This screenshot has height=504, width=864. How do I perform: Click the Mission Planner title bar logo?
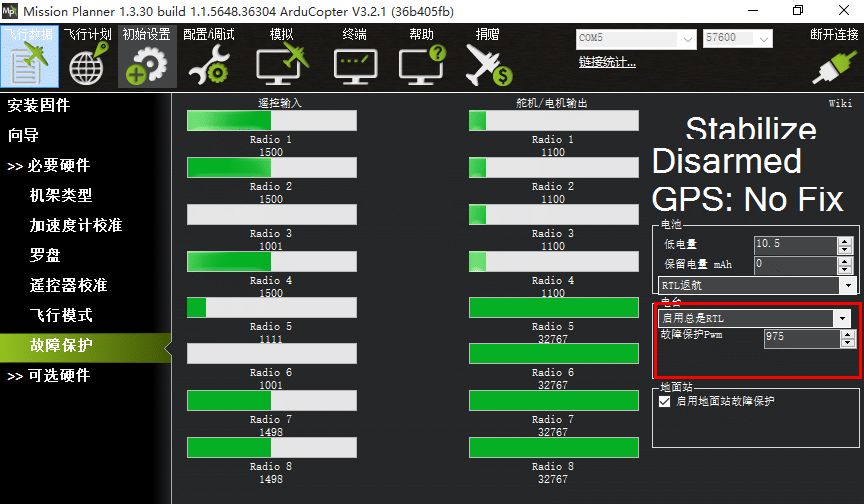10,10
